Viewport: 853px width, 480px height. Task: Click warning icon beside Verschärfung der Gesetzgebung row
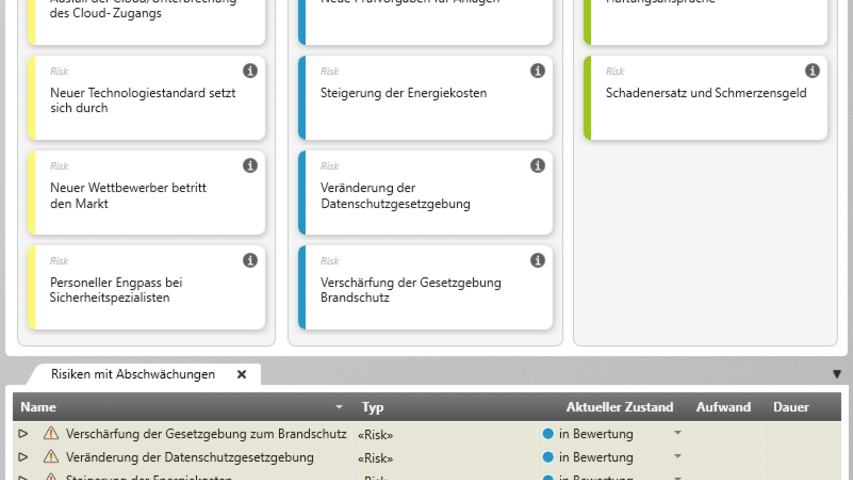pos(51,434)
